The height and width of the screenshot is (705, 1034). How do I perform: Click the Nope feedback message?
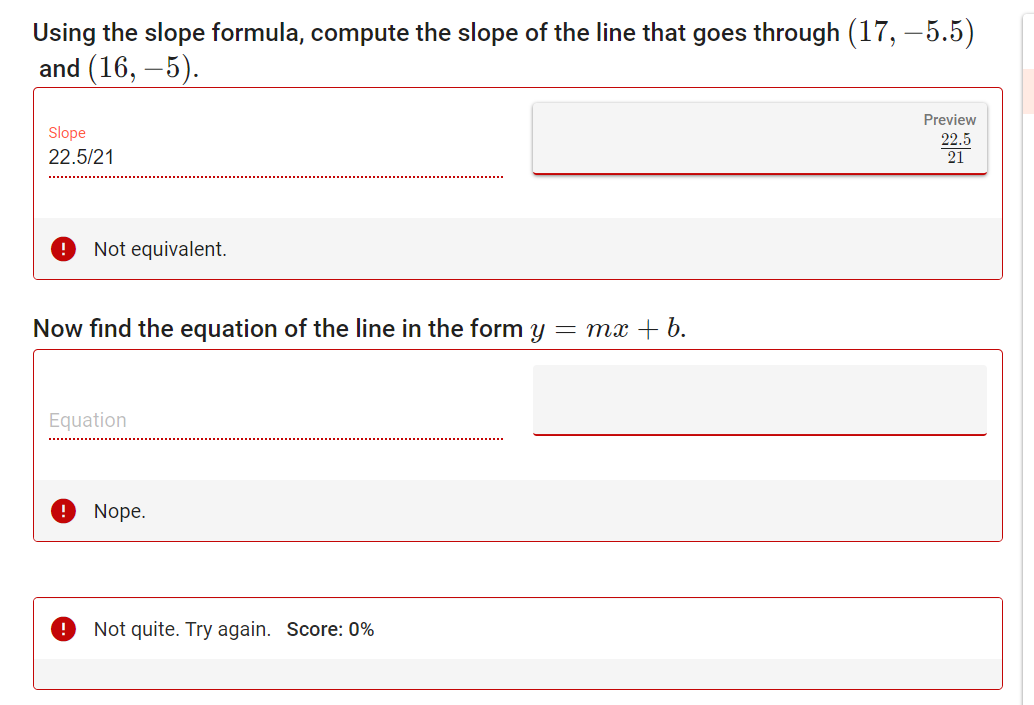[x=119, y=510]
